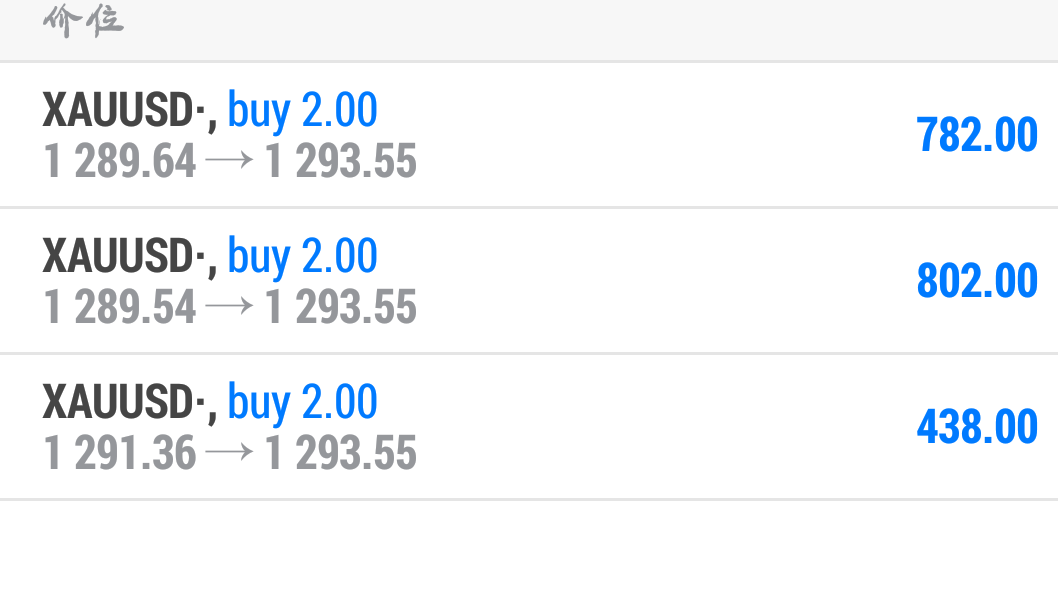Viewport: 1058px width, 596px height.
Task: Tap current price 1 293.55 in second row
Action: 341,306
